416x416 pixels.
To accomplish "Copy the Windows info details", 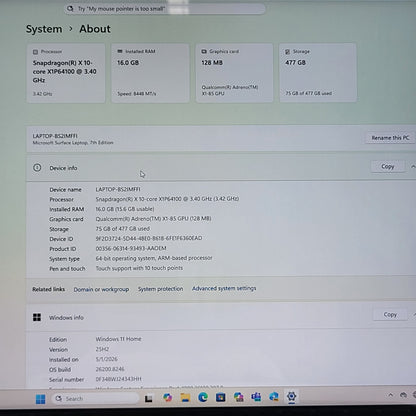I will tap(390, 314).
